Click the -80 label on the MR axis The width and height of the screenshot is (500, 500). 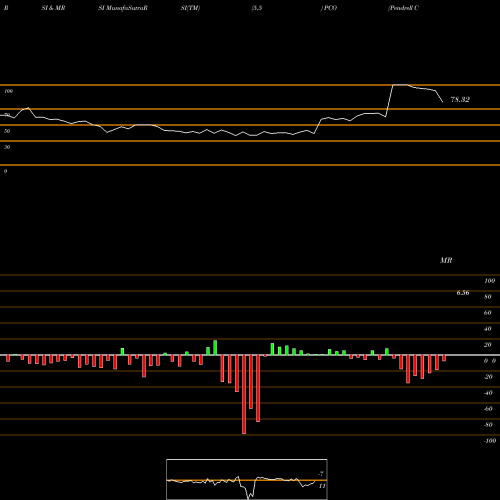point(488,425)
